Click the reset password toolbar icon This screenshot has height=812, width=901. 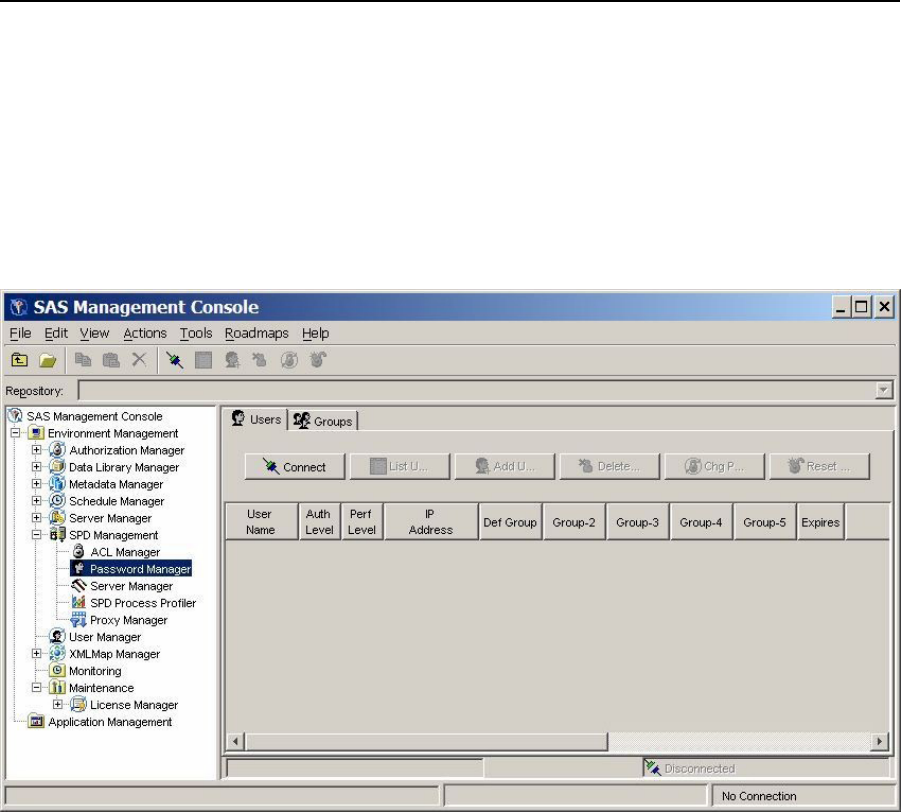coord(318,360)
